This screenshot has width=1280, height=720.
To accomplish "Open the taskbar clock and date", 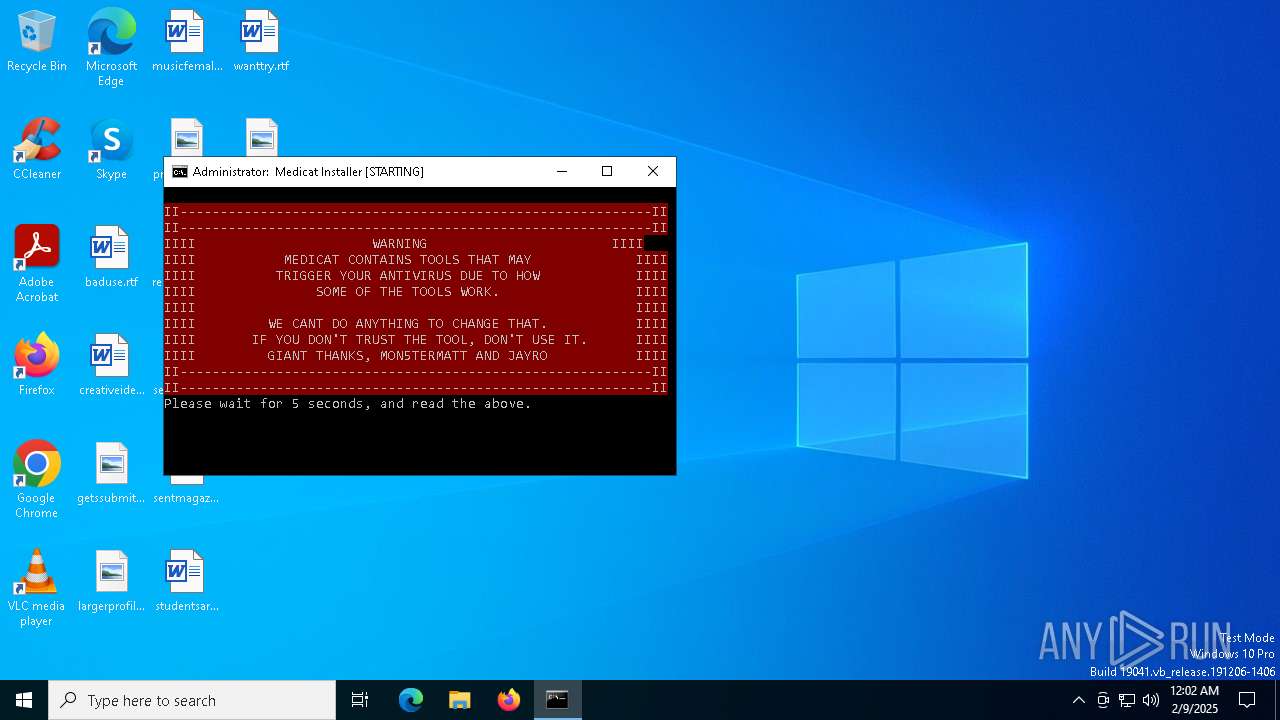I will pos(1194,700).
